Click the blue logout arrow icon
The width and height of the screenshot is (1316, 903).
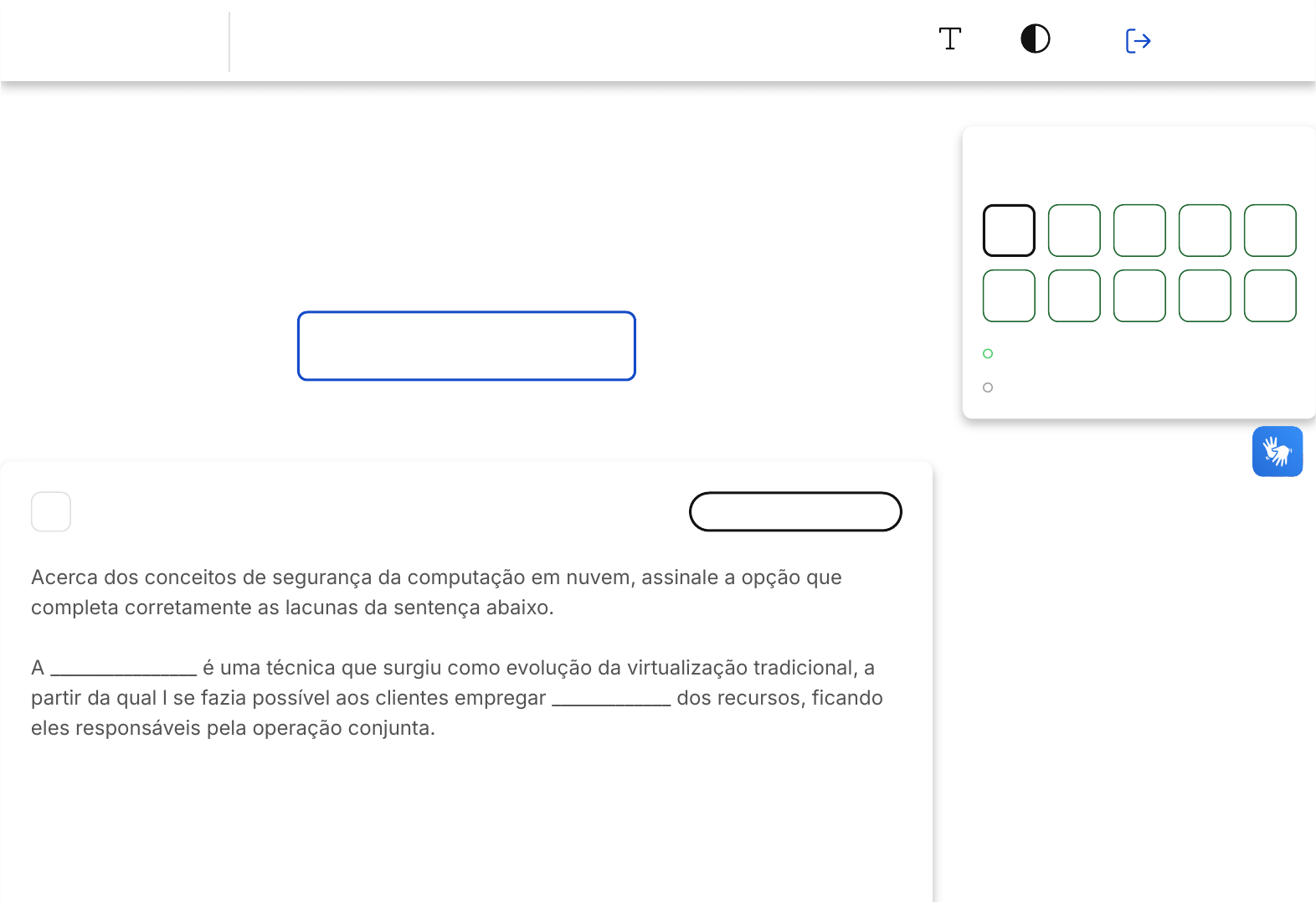[1138, 41]
